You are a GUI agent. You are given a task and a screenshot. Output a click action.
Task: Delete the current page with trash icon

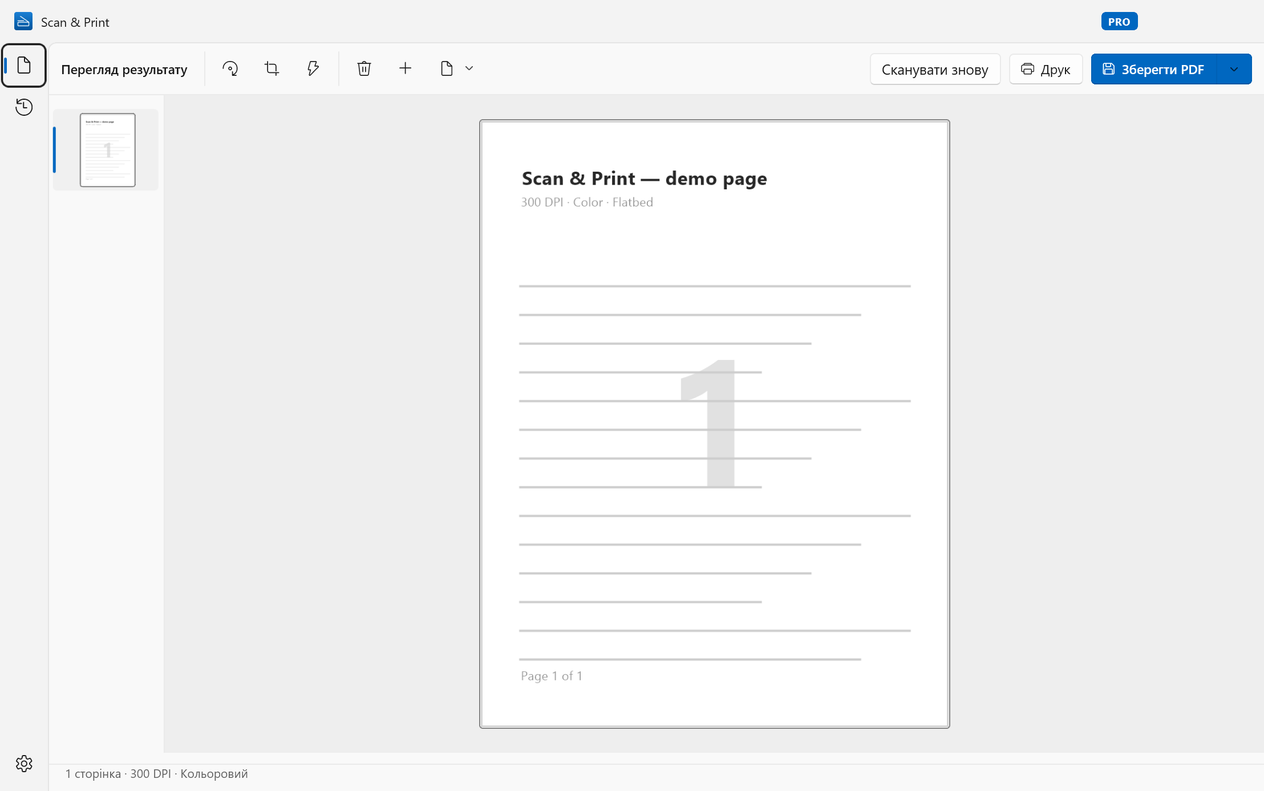click(x=364, y=69)
